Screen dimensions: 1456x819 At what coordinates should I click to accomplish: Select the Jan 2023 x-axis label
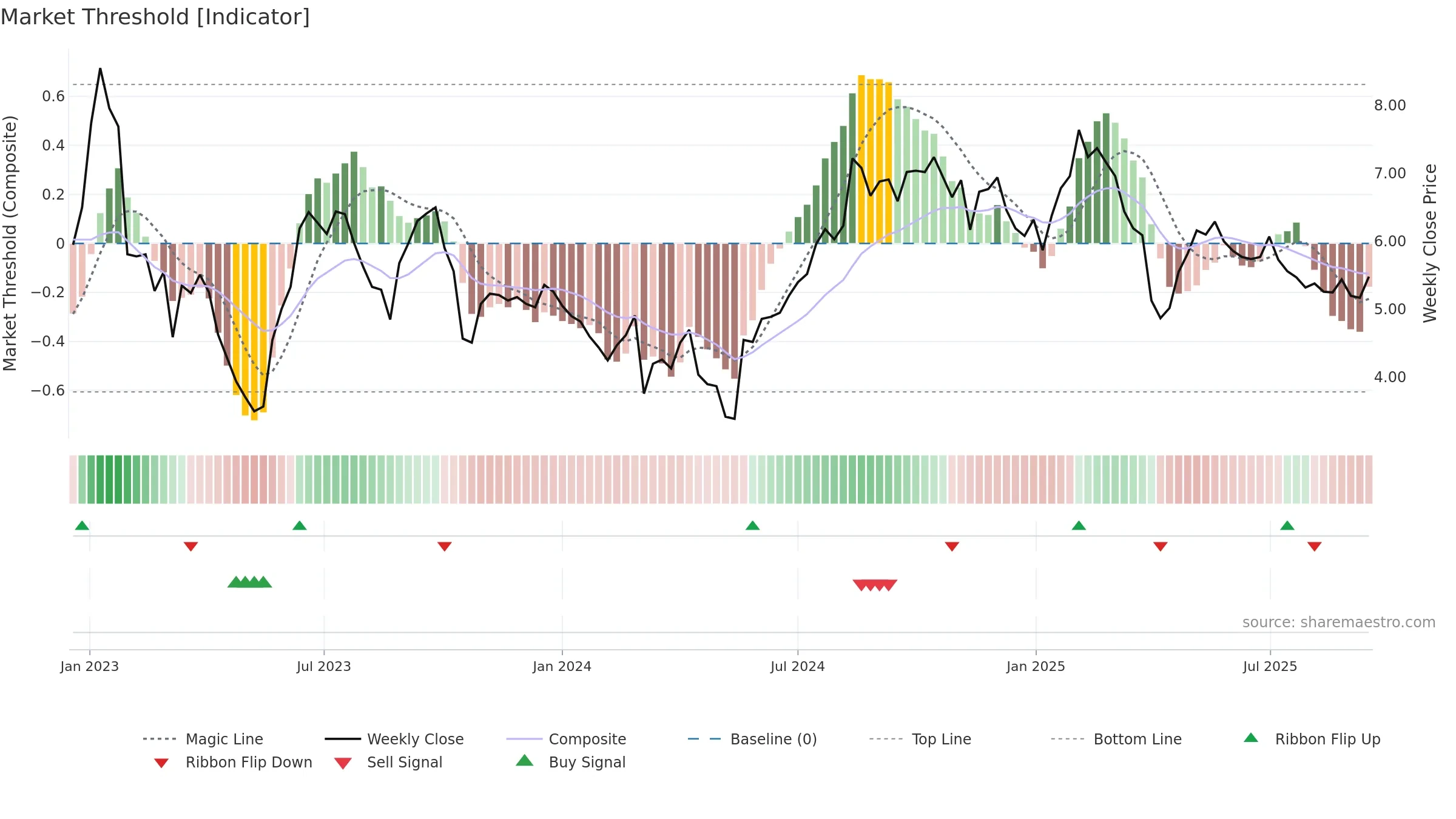[90, 666]
